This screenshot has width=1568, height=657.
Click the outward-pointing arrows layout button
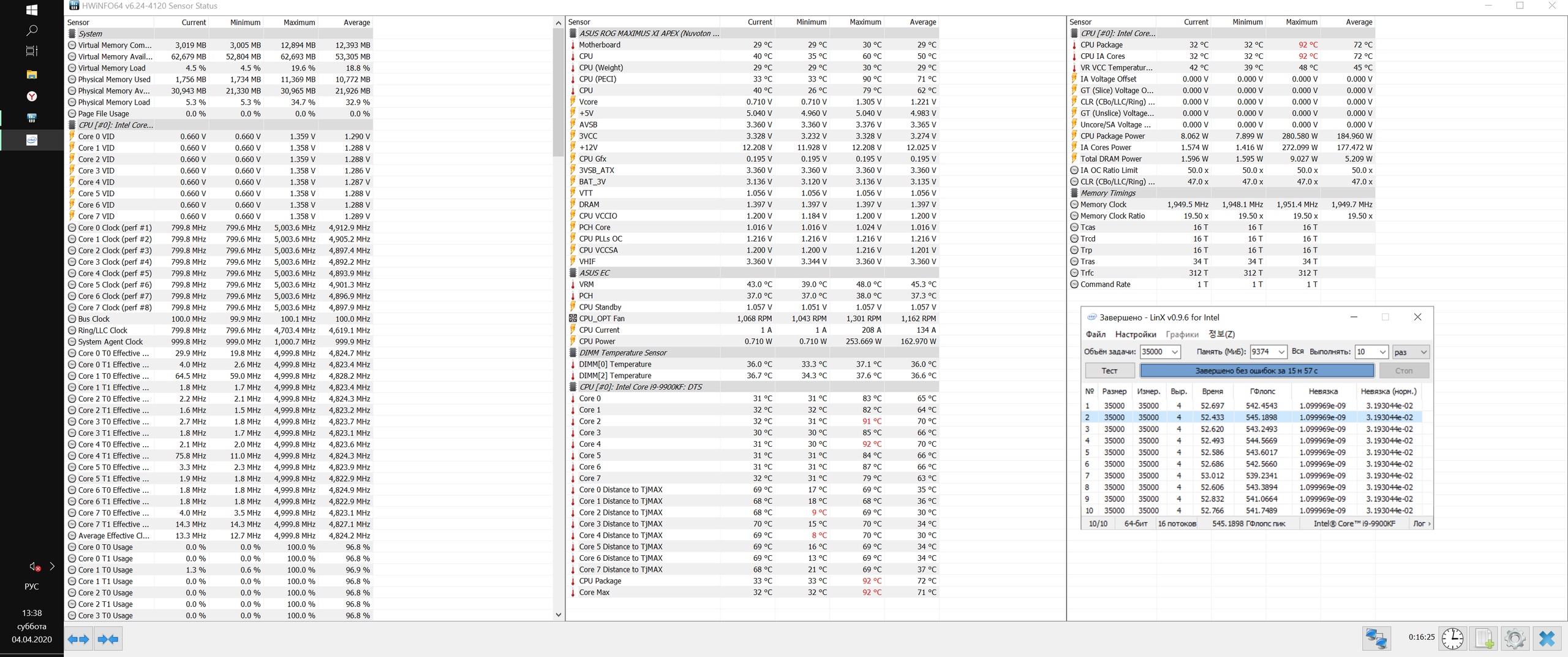coord(78,639)
